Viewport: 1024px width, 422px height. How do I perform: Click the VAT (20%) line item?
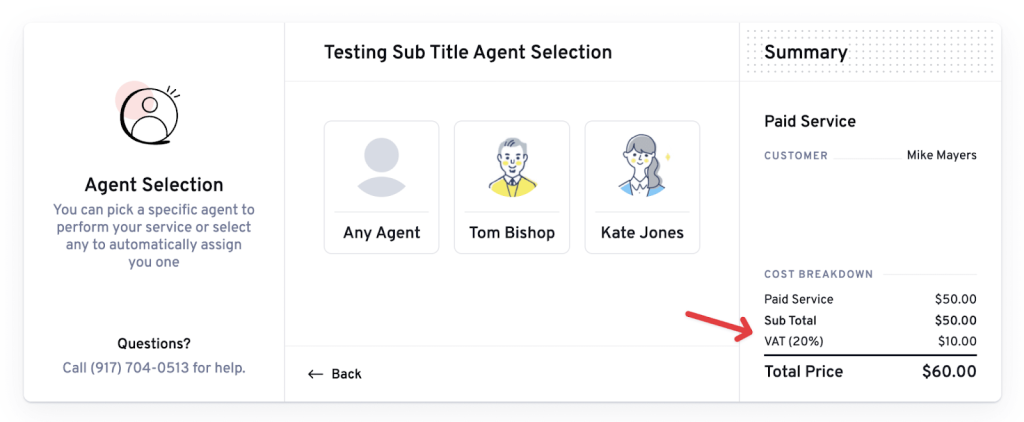(x=792, y=342)
